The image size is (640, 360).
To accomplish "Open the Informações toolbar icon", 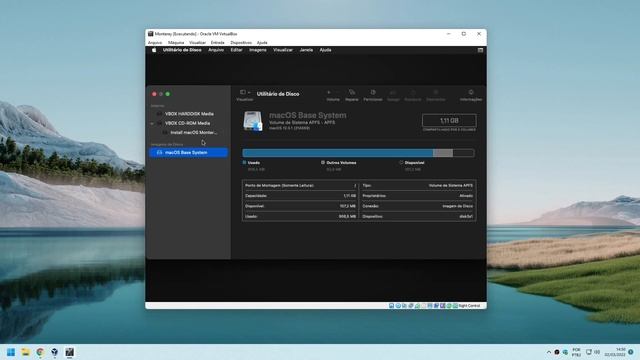I will point(471,92).
